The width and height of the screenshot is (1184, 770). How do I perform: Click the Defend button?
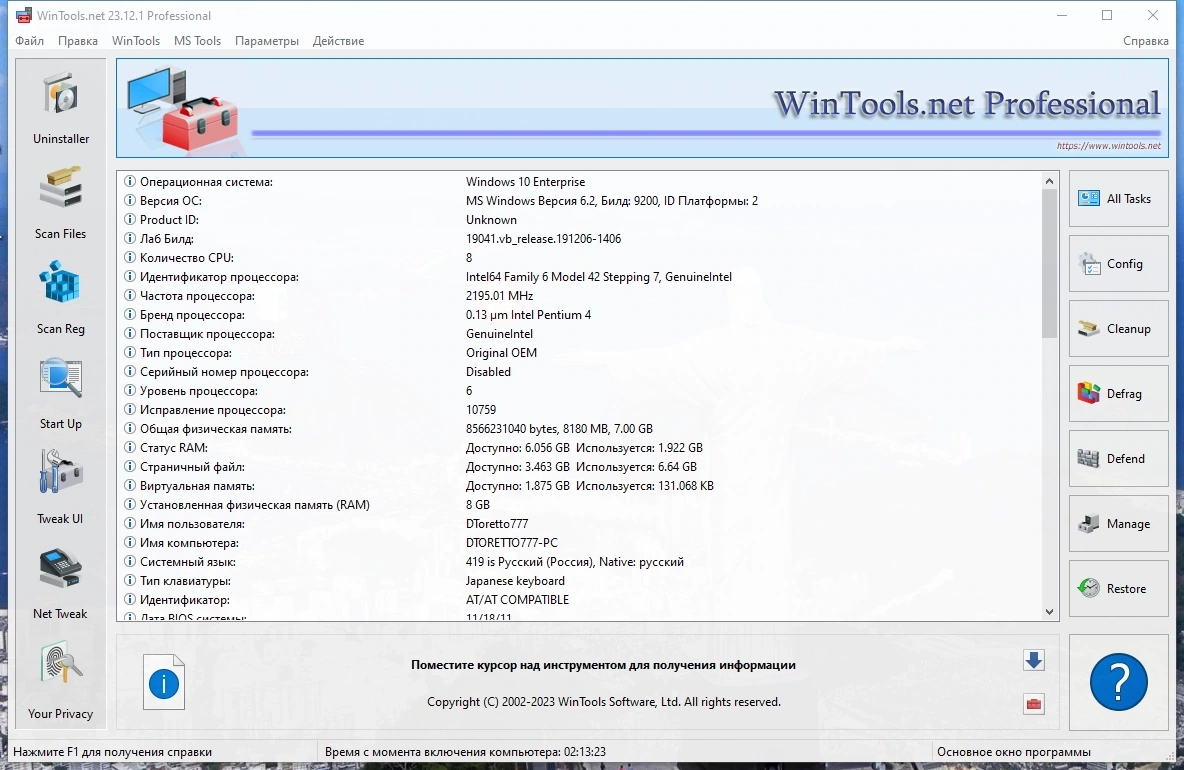click(x=1118, y=458)
